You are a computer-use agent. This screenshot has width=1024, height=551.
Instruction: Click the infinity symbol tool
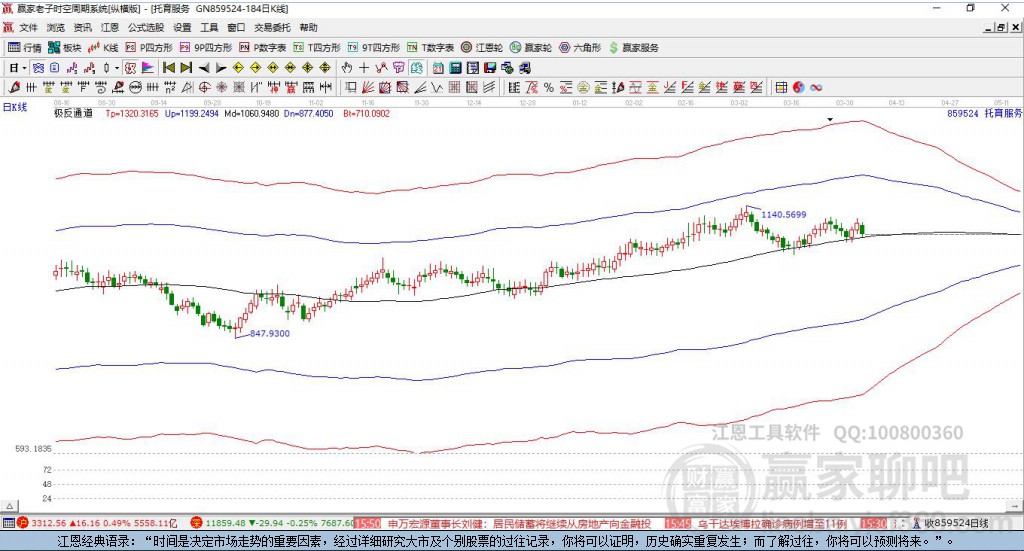tap(816, 87)
